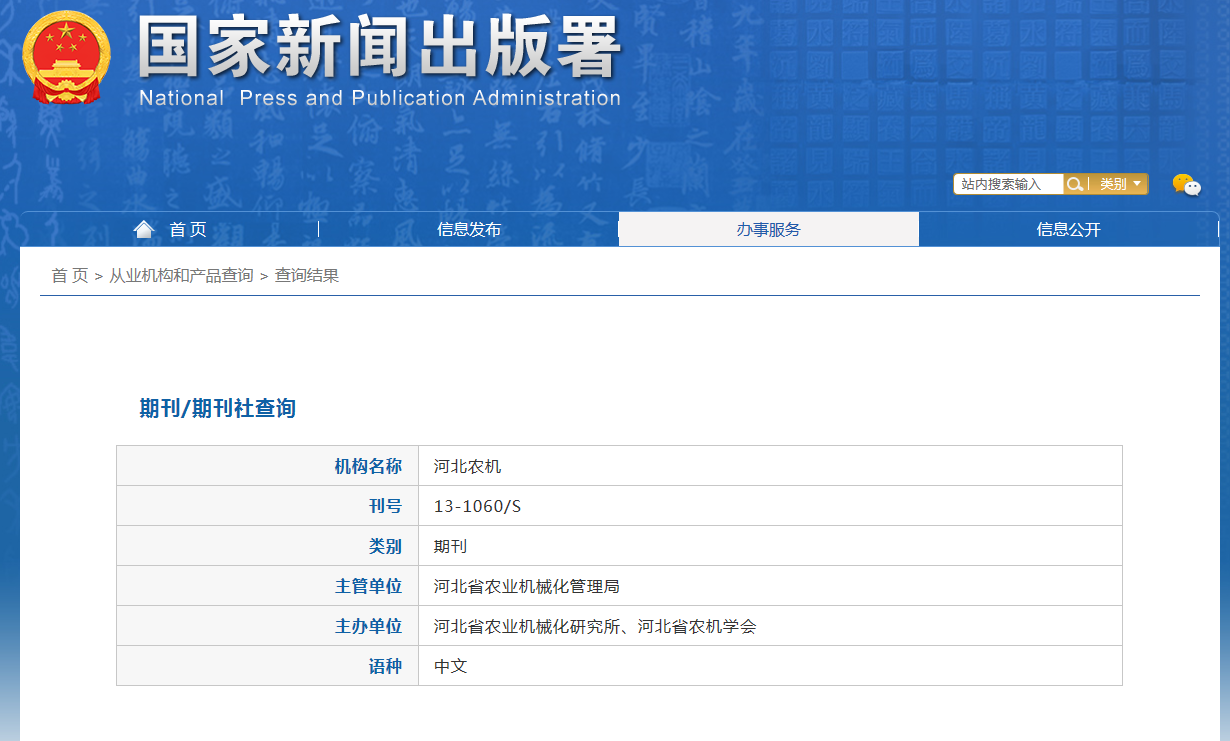Click the magnifying glass search icon
The image size is (1230, 741).
tap(1075, 184)
